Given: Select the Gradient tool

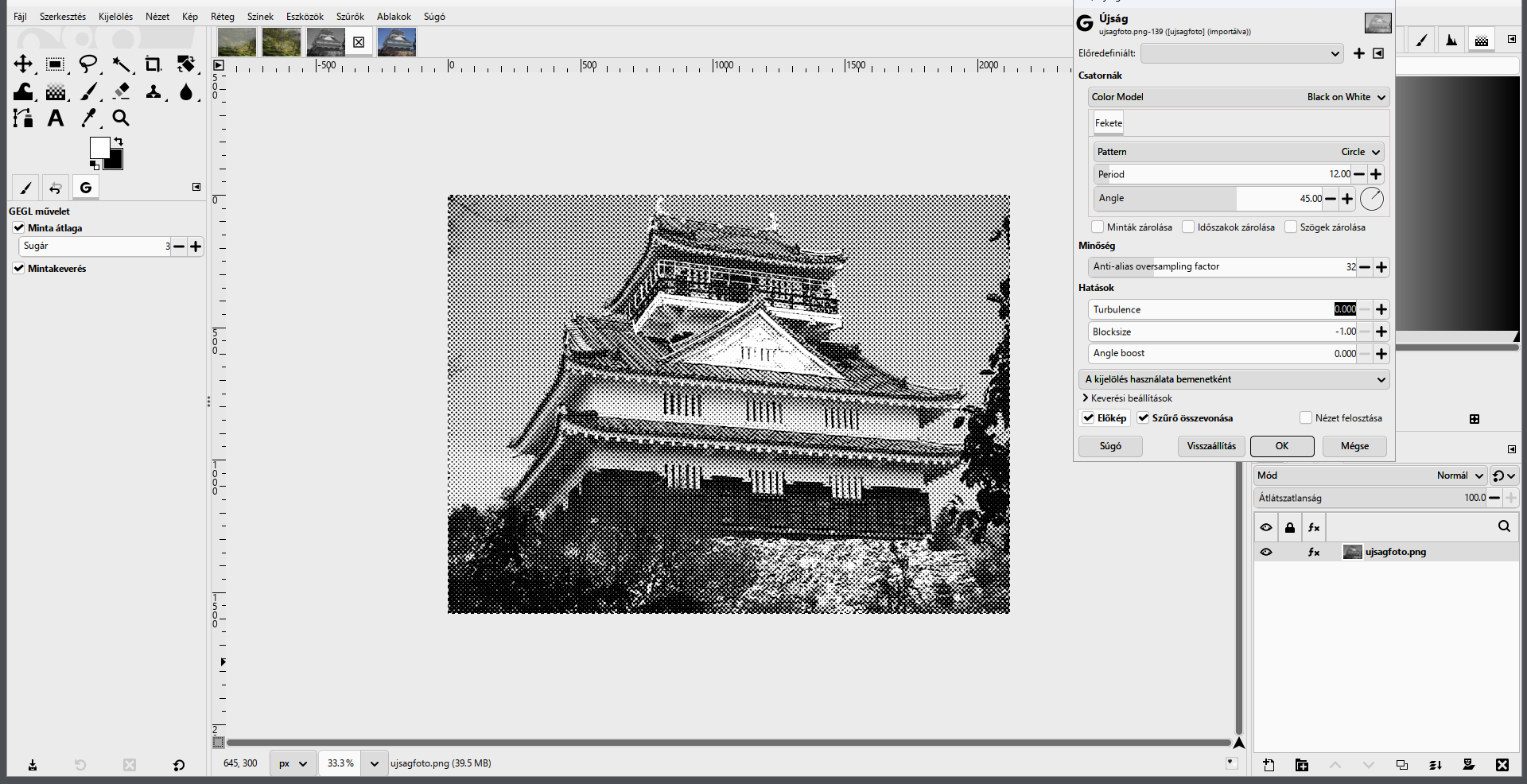Looking at the screenshot, I should click(x=56, y=92).
